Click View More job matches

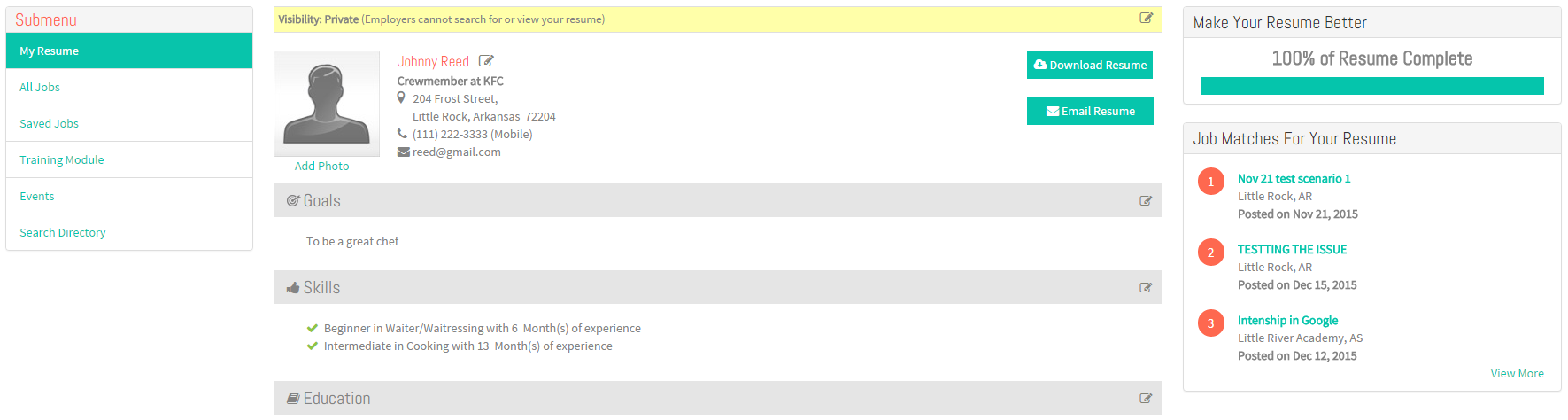tap(1517, 373)
